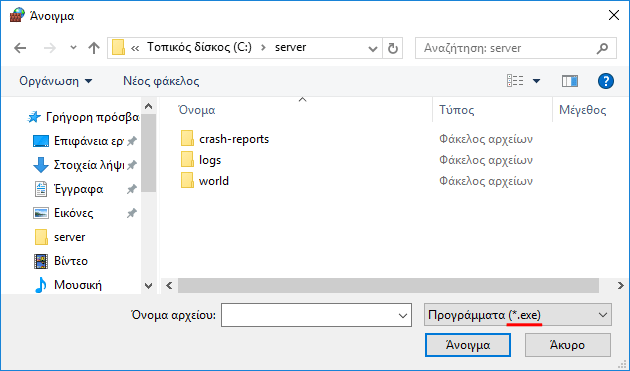Click the world folder icon
This screenshot has width=630, height=371.
pyautogui.click(x=187, y=180)
